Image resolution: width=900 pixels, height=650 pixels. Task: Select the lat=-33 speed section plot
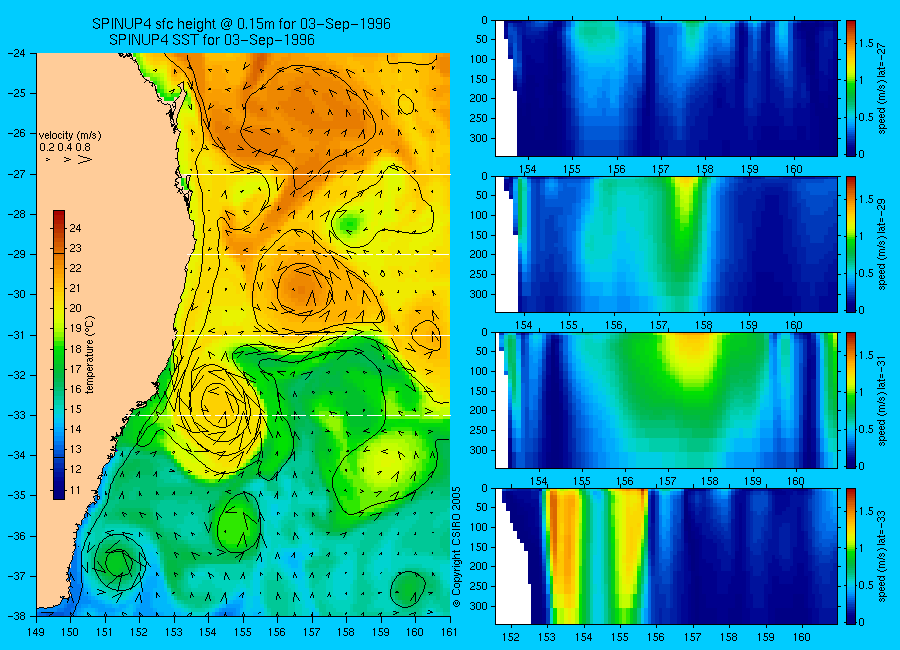click(x=666, y=556)
